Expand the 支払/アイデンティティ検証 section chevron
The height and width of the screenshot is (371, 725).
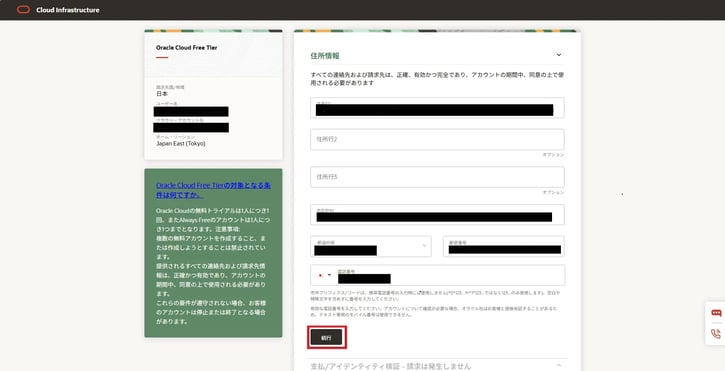(559, 365)
